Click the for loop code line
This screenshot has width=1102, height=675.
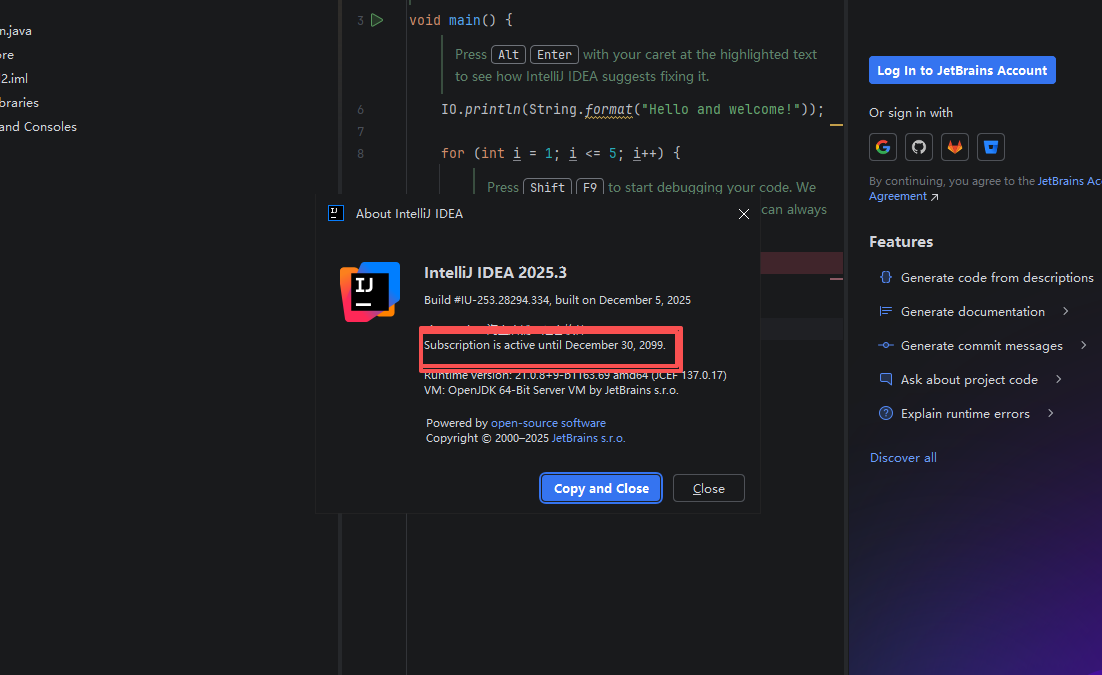click(560, 153)
